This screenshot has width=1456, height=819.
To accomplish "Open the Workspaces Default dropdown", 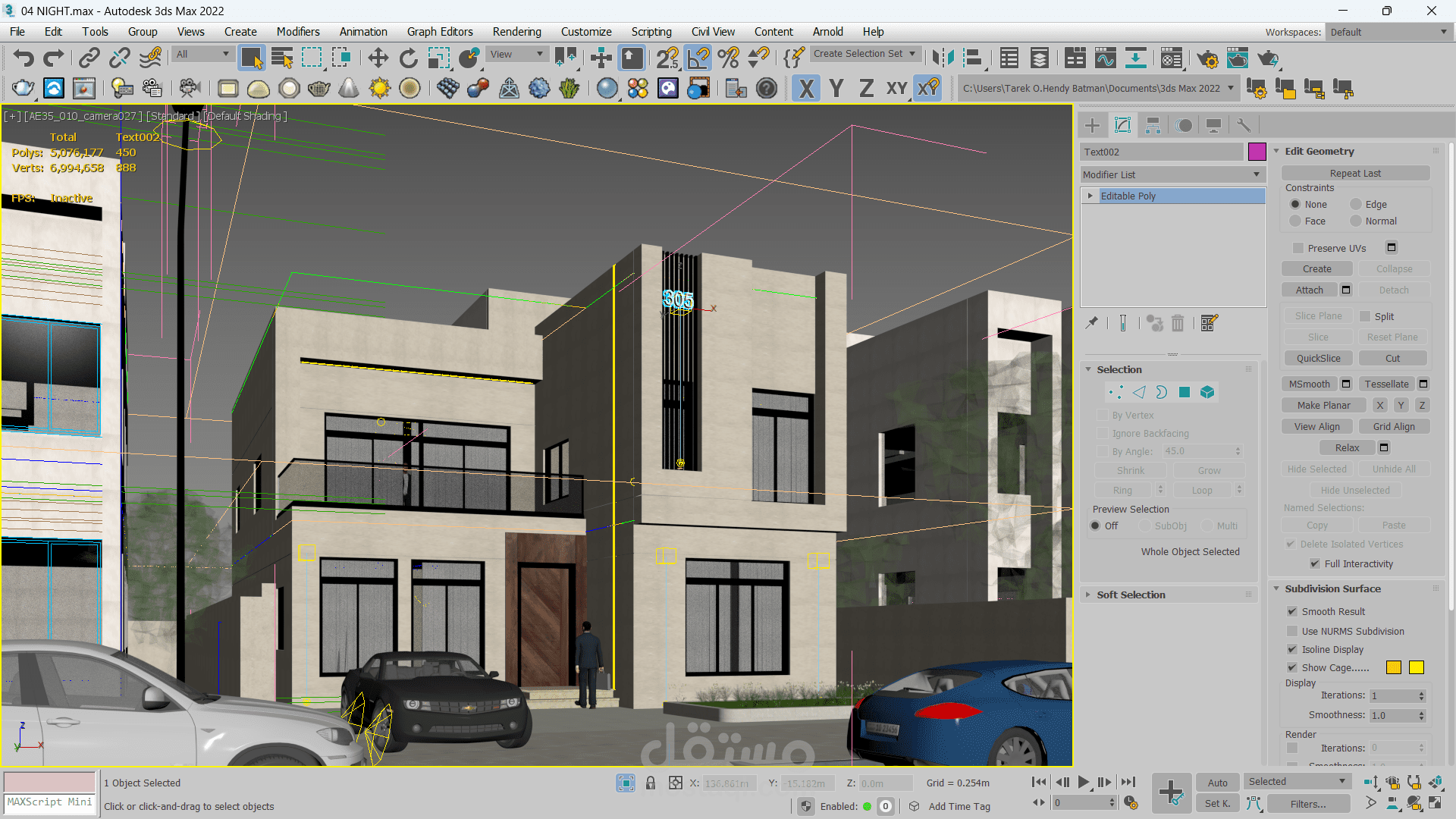I will pos(1388,32).
